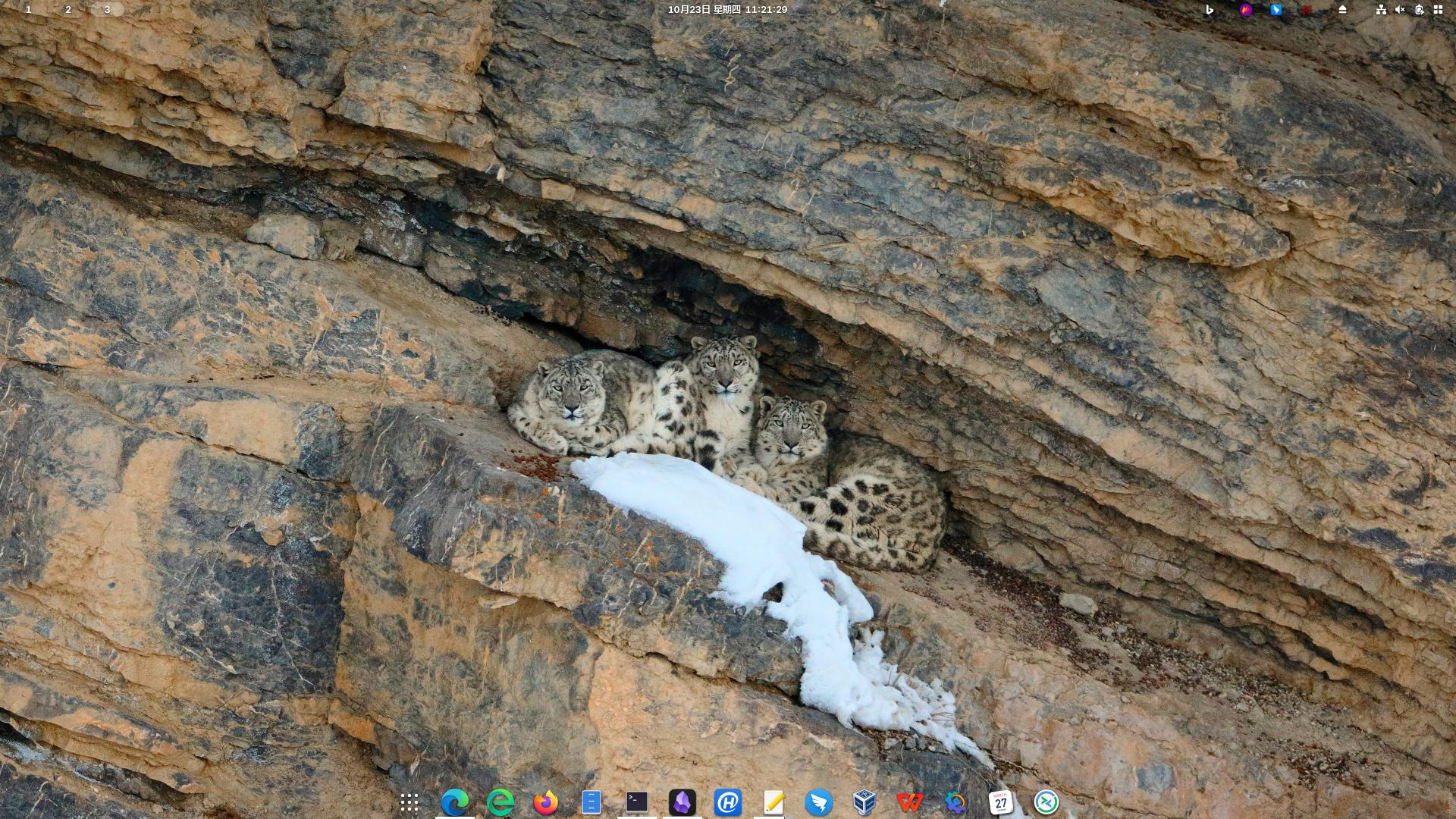This screenshot has width=1456, height=819.
Task: Open the red tray indicator icon
Action: tap(1307, 10)
